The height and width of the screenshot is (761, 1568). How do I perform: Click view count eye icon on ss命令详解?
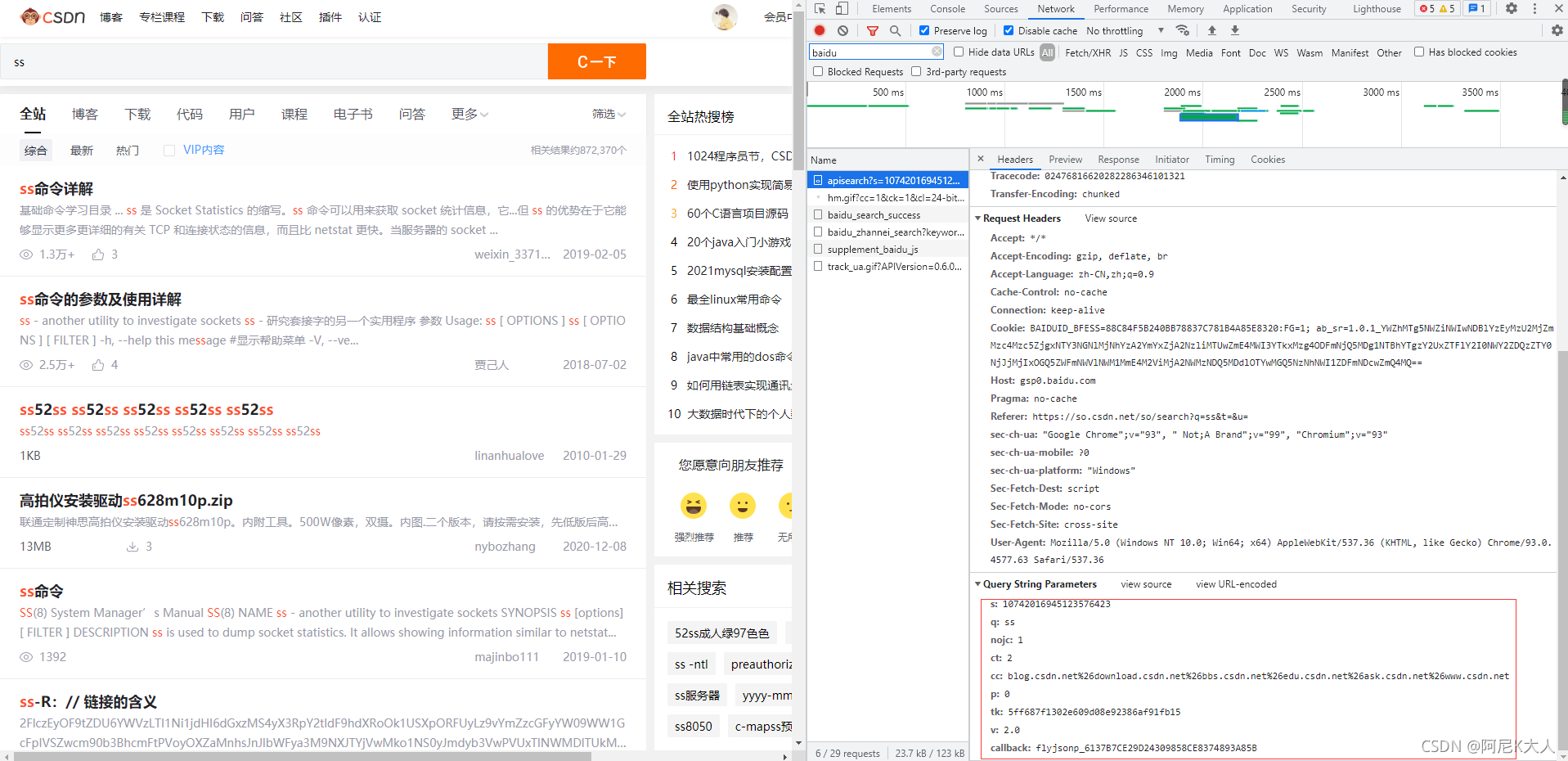[26, 254]
